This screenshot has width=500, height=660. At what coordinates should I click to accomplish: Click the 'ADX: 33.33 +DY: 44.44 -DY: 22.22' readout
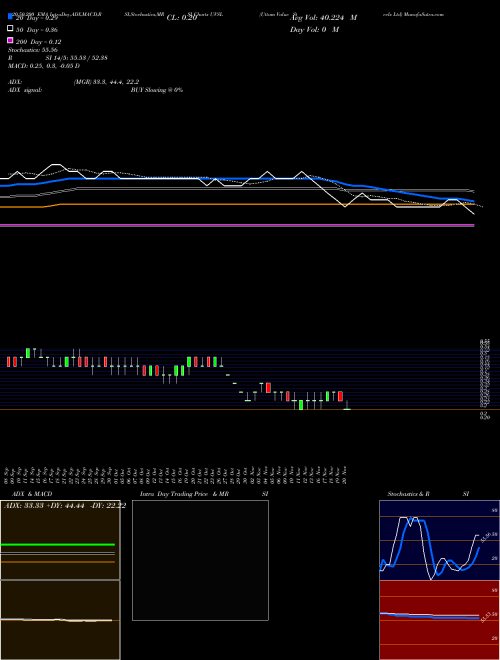[64, 506]
